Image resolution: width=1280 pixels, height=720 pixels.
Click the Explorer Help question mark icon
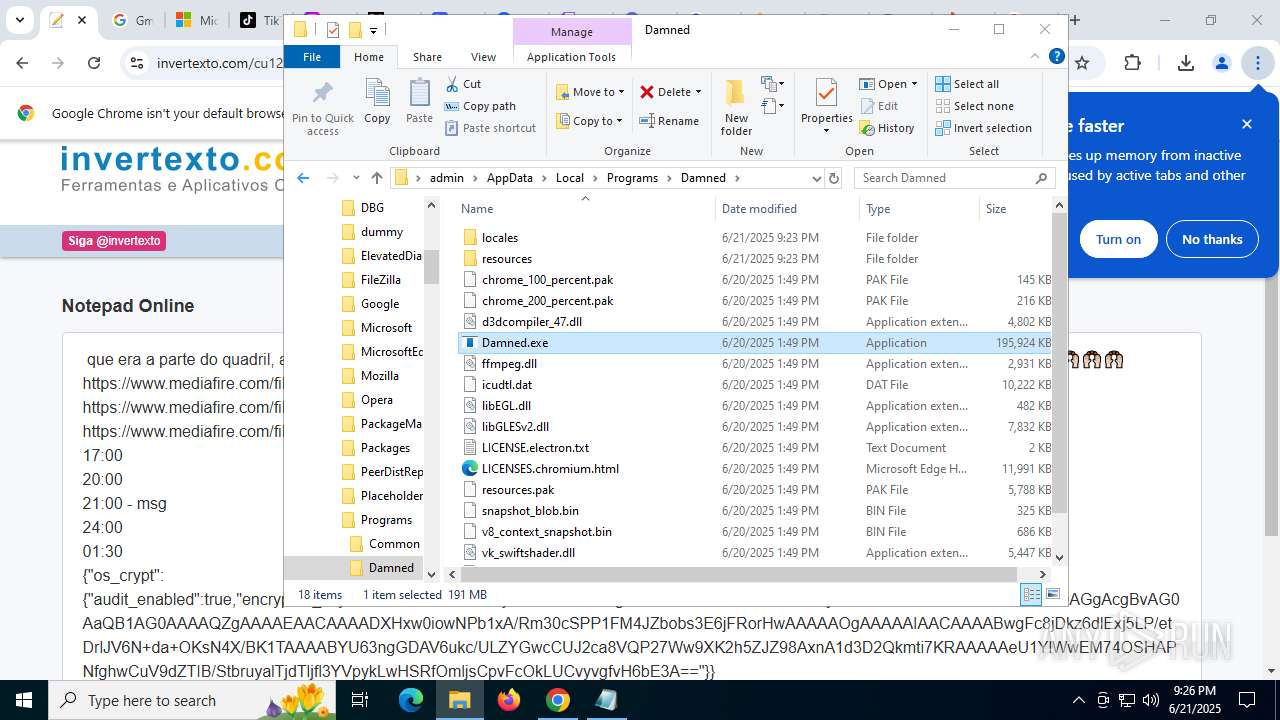(x=1056, y=57)
